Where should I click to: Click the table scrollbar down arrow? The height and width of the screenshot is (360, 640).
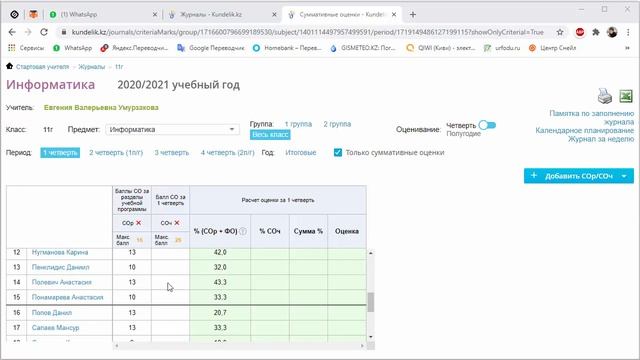pyautogui.click(x=371, y=337)
